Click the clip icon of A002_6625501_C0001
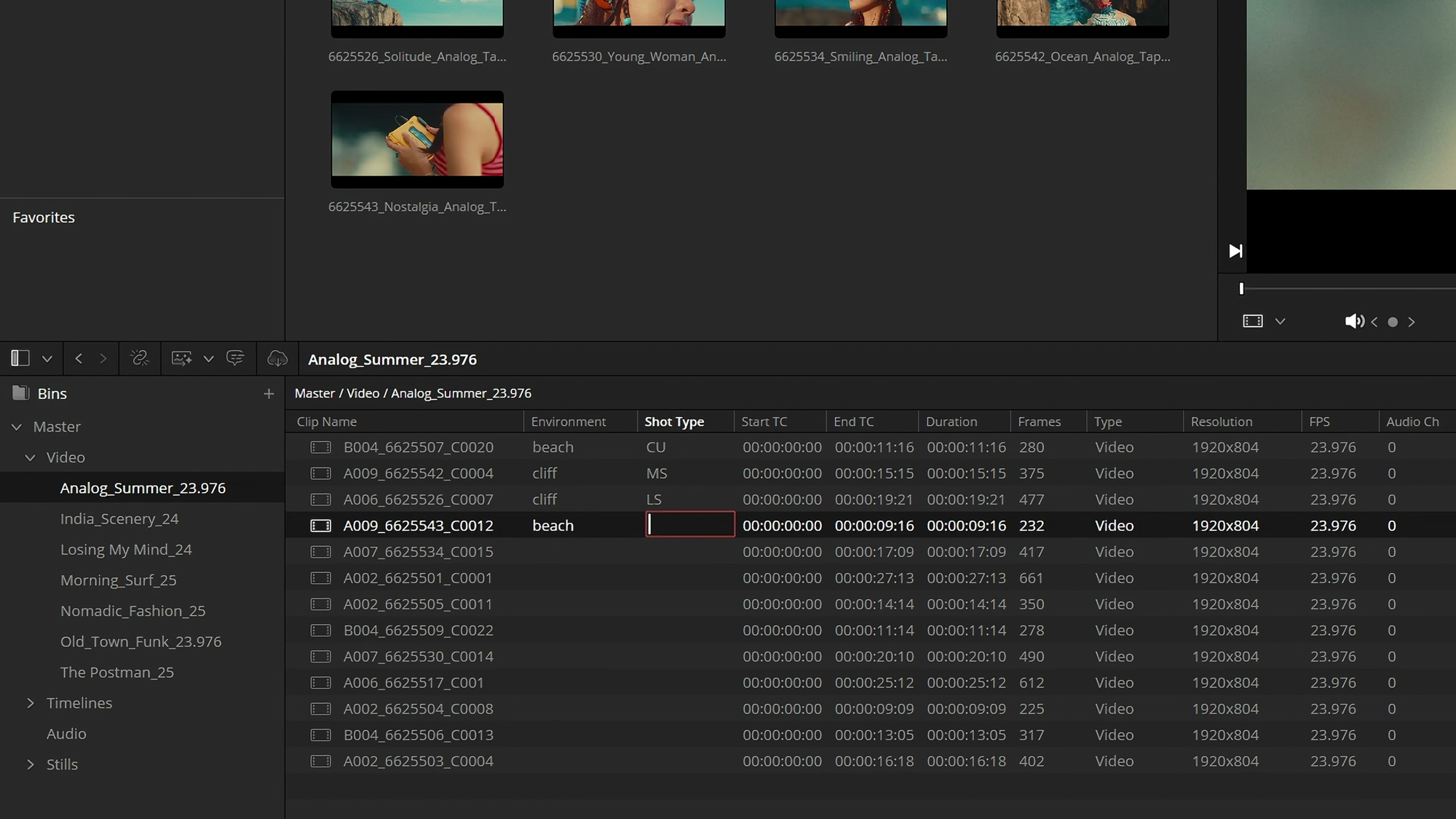 point(320,578)
